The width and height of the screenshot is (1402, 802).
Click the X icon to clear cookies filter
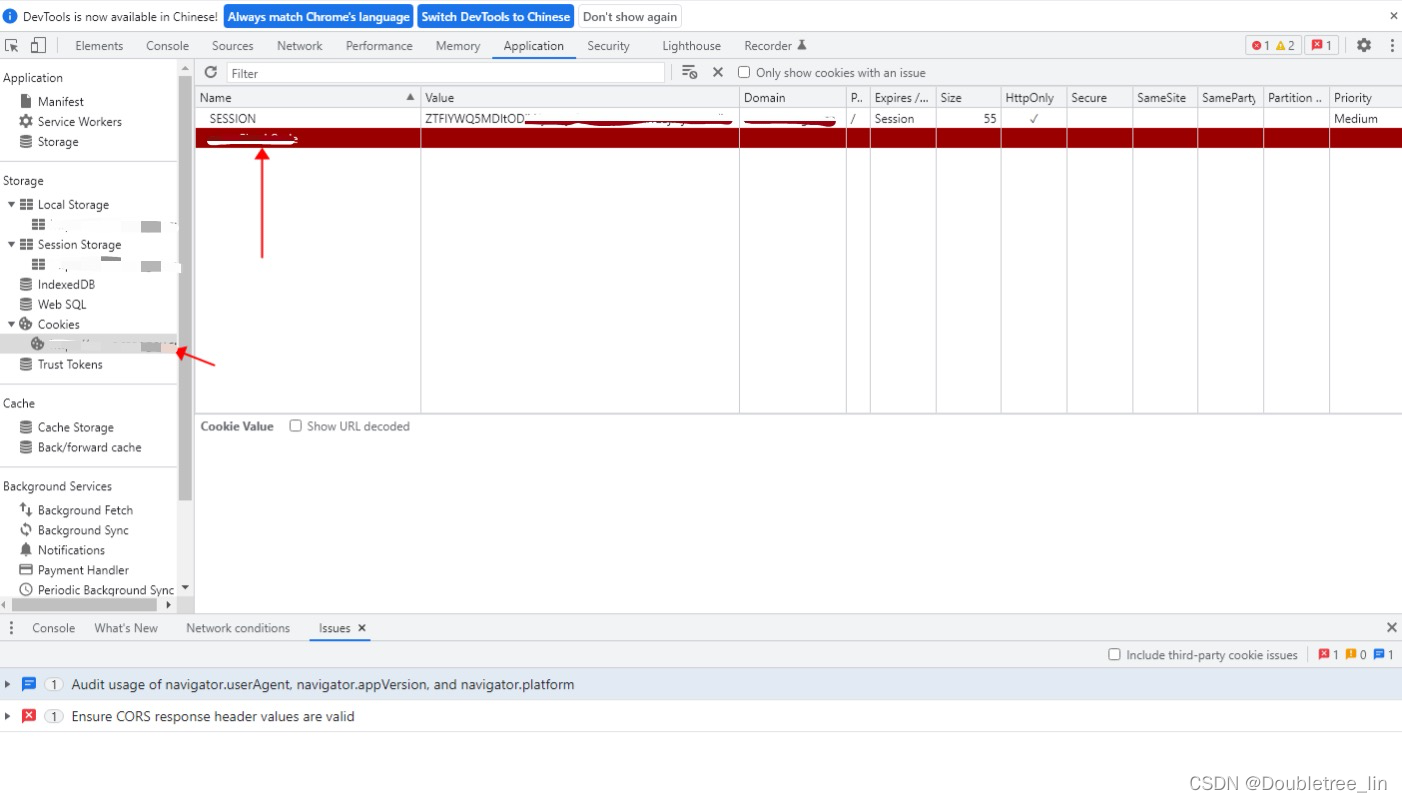tap(717, 72)
